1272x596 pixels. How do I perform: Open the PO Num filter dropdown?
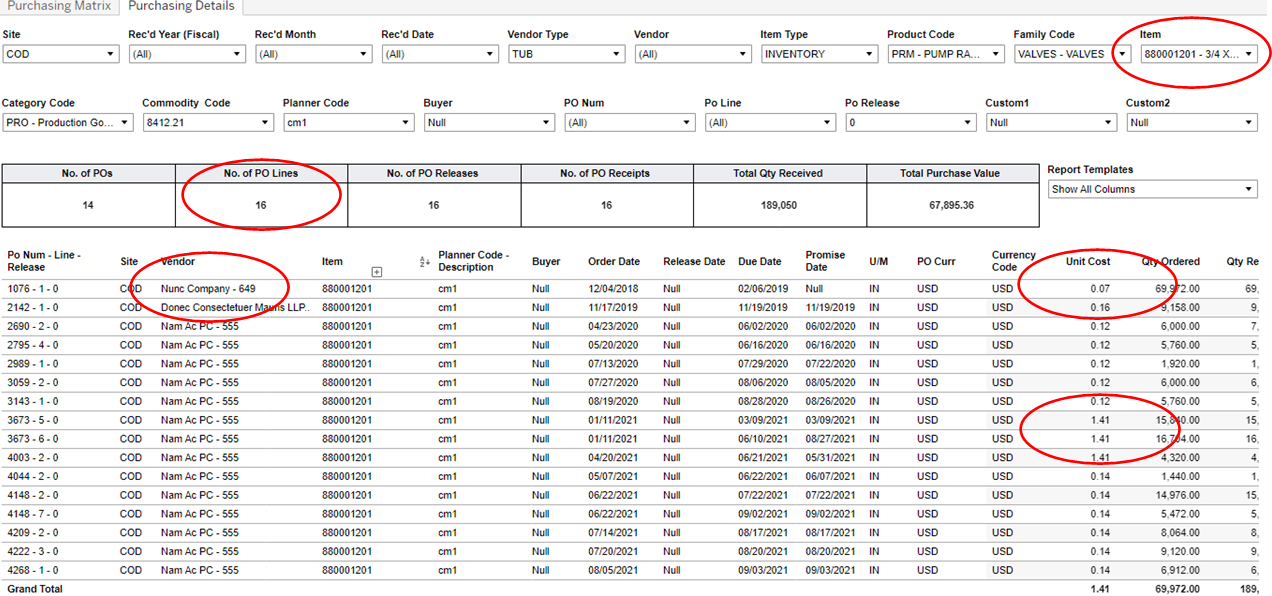(630, 122)
